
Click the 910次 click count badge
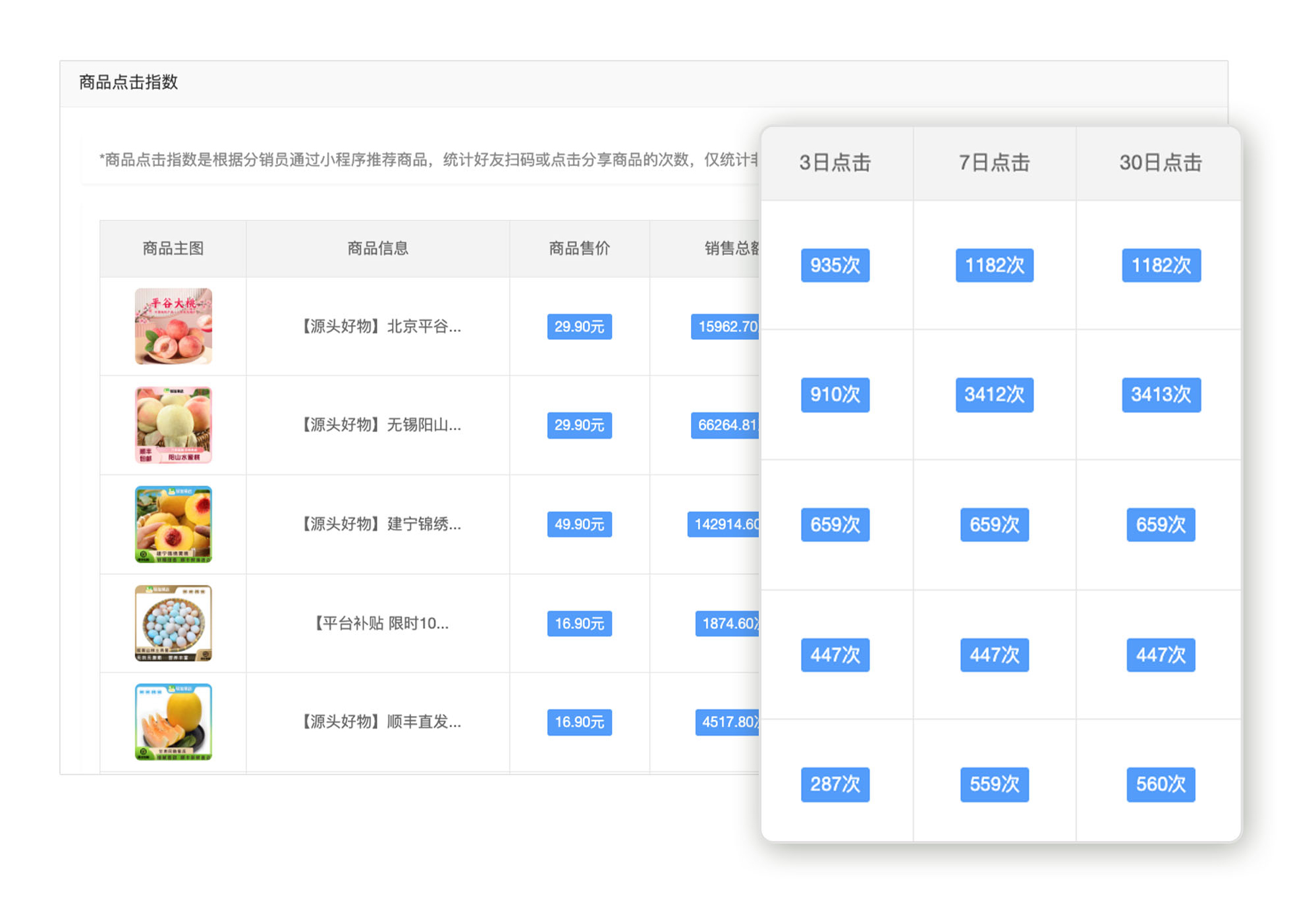coord(835,395)
